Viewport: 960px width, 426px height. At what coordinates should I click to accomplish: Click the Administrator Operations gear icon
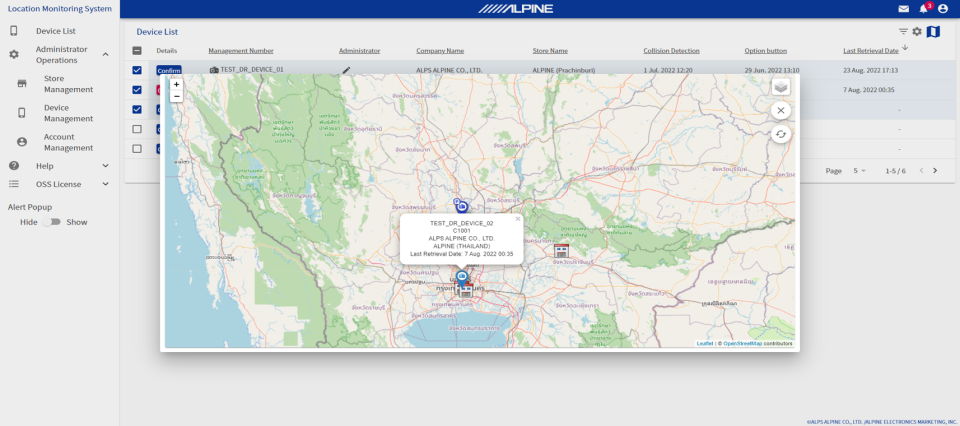[x=13, y=54]
